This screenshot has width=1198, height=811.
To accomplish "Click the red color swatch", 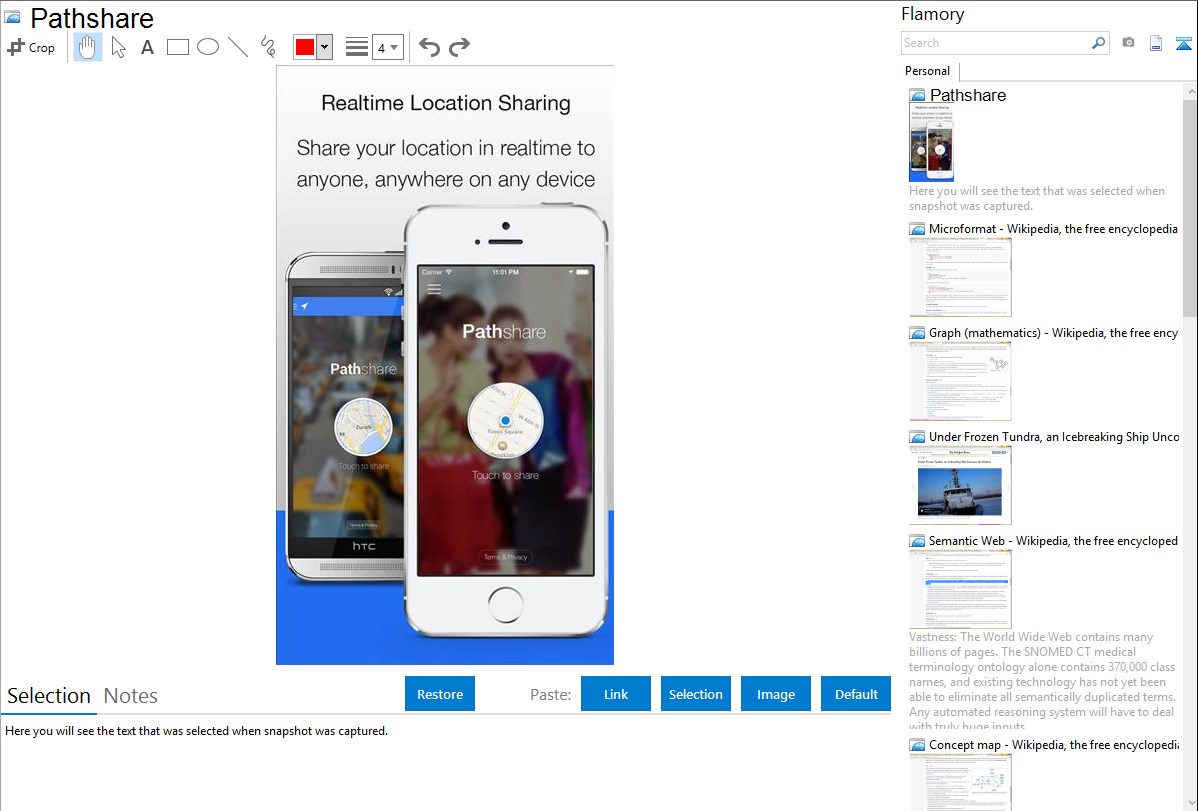I will [x=305, y=47].
